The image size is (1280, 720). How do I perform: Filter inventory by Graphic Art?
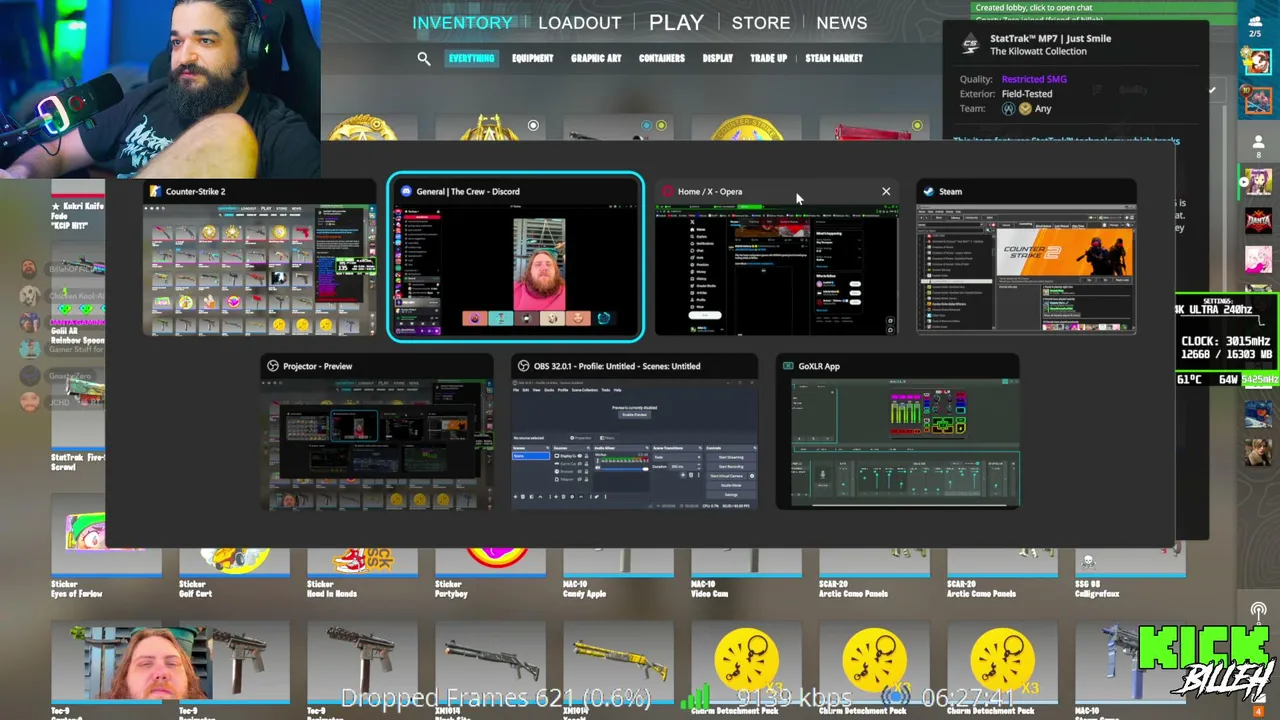pos(596,58)
